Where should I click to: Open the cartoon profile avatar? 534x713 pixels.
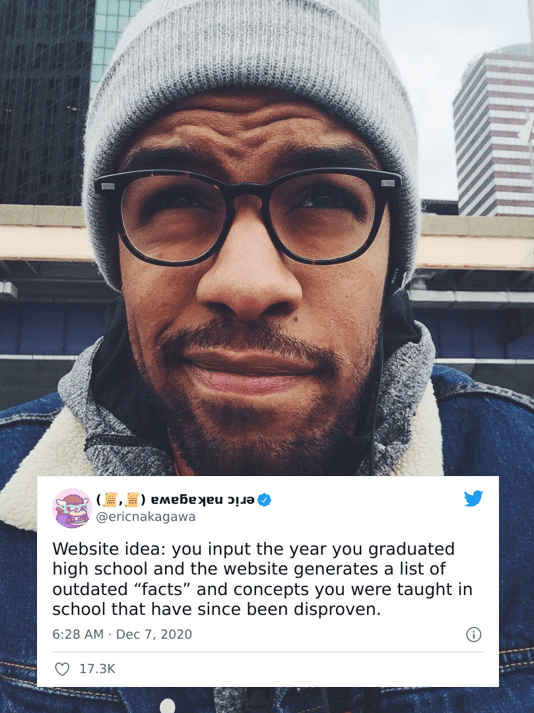[72, 508]
